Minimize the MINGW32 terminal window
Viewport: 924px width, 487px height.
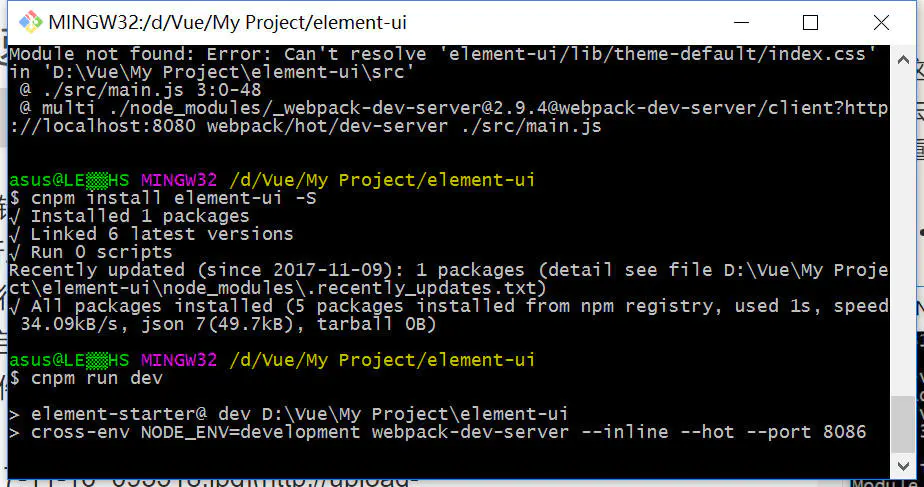click(x=741, y=22)
